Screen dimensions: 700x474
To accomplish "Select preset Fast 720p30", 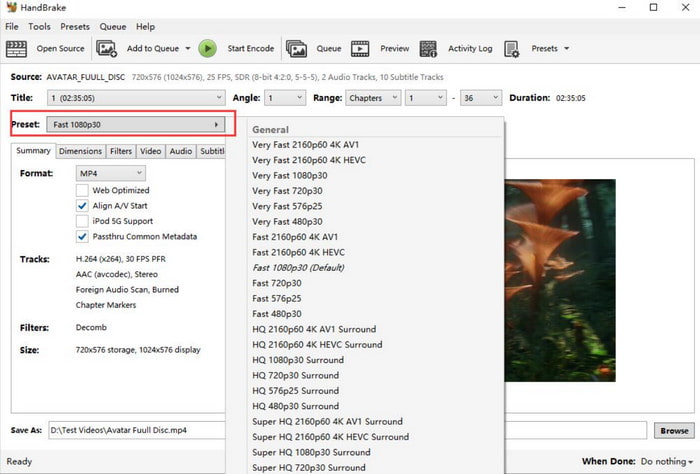I will 277,283.
